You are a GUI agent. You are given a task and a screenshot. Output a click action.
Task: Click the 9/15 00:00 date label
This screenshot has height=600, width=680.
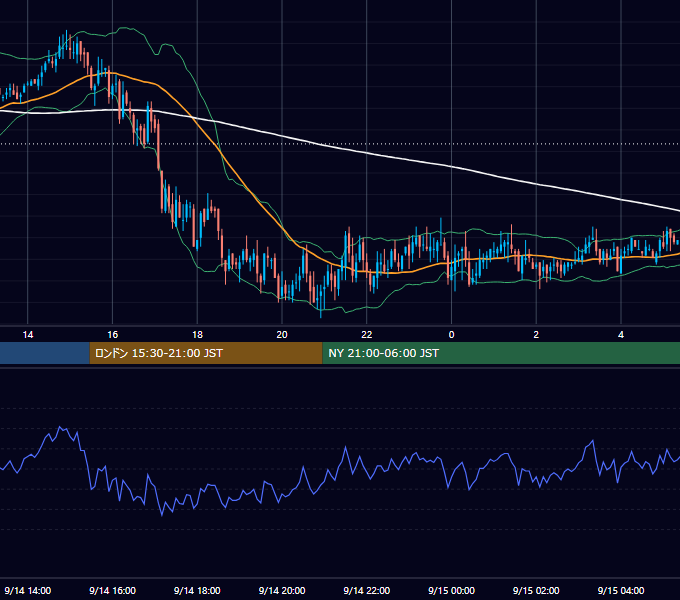click(451, 590)
